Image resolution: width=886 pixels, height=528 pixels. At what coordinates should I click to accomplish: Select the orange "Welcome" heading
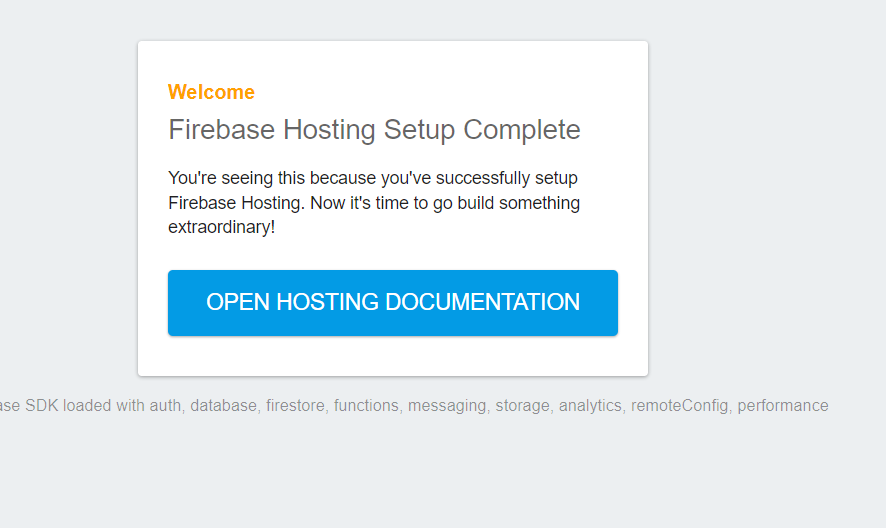[211, 92]
